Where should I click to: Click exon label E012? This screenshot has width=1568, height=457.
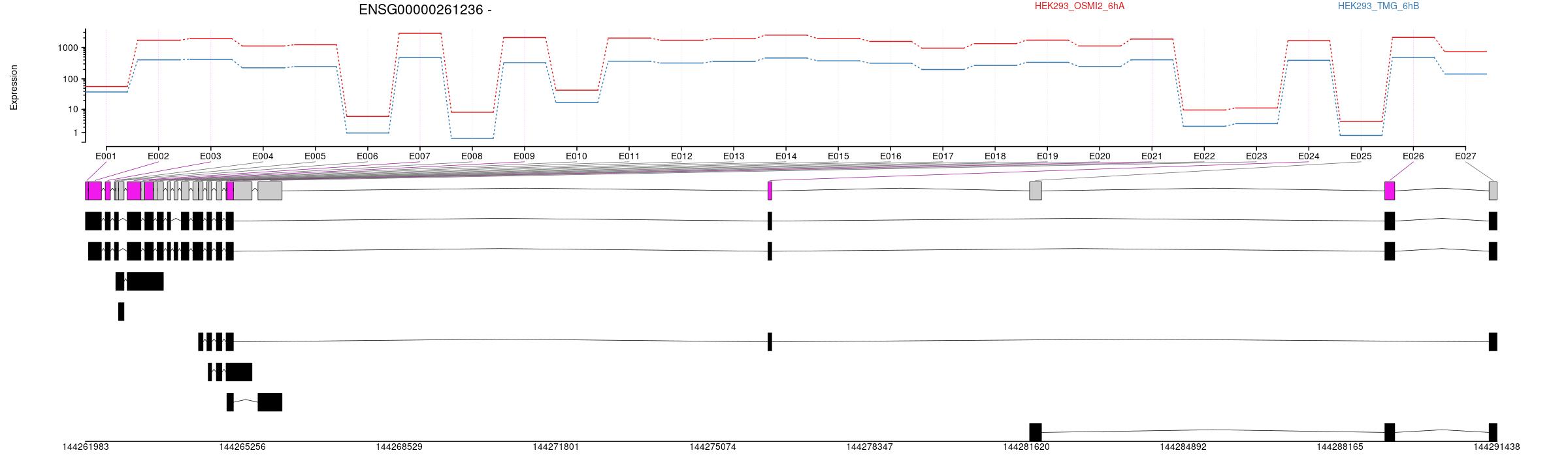[x=681, y=157]
